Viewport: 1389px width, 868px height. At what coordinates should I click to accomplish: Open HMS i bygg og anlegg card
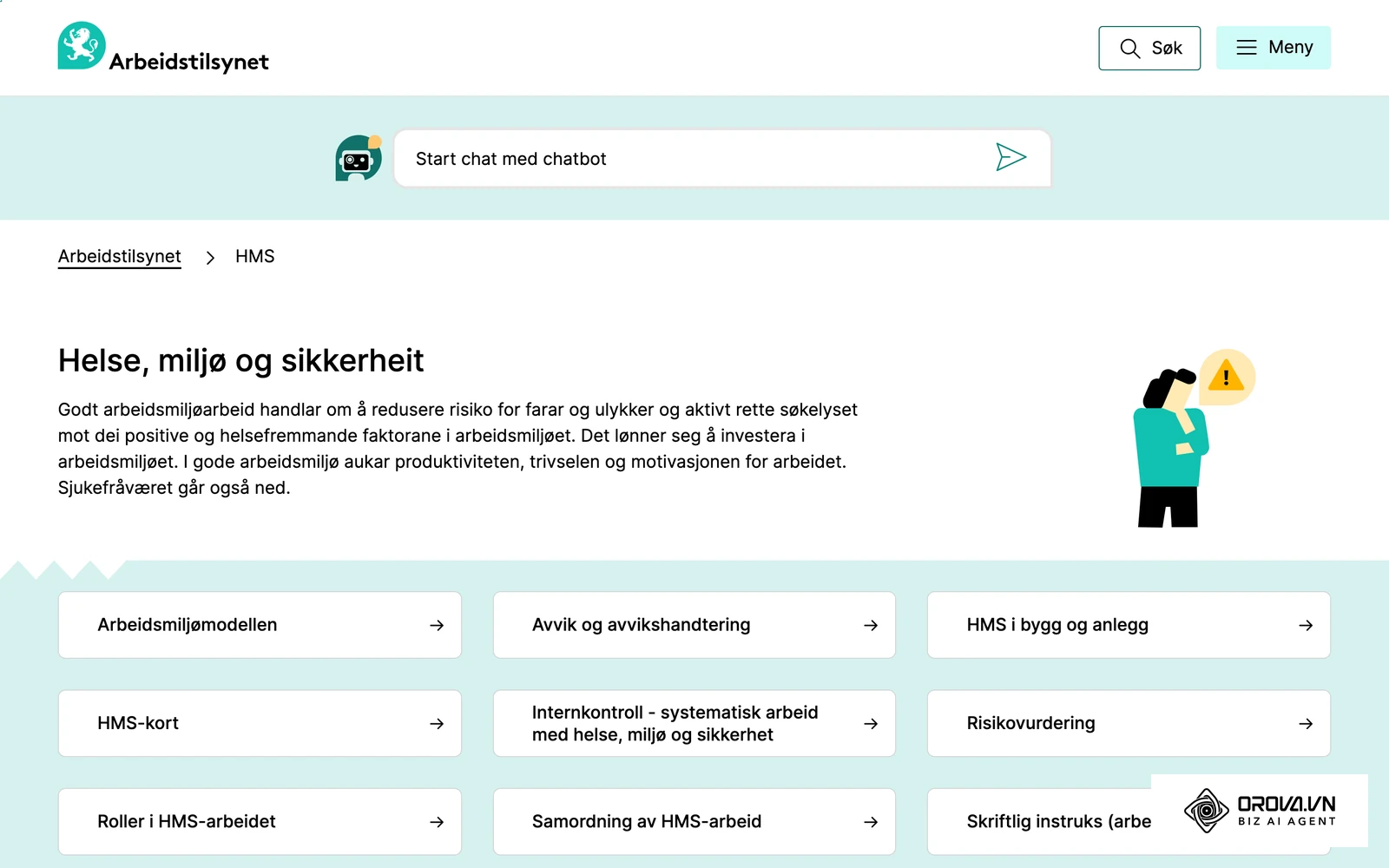pyautogui.click(x=1129, y=625)
